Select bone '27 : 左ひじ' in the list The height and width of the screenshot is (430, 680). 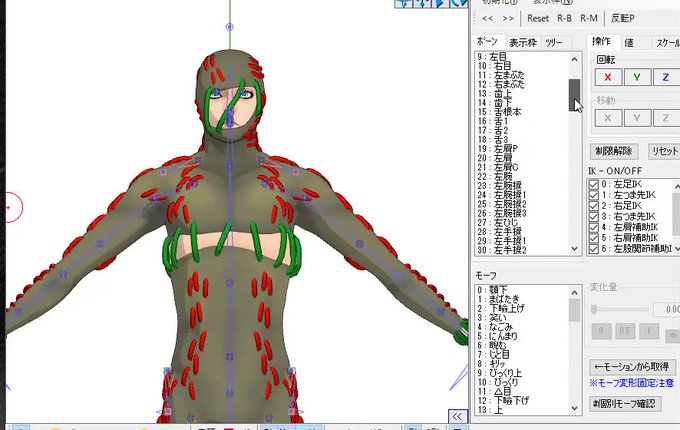click(x=497, y=222)
